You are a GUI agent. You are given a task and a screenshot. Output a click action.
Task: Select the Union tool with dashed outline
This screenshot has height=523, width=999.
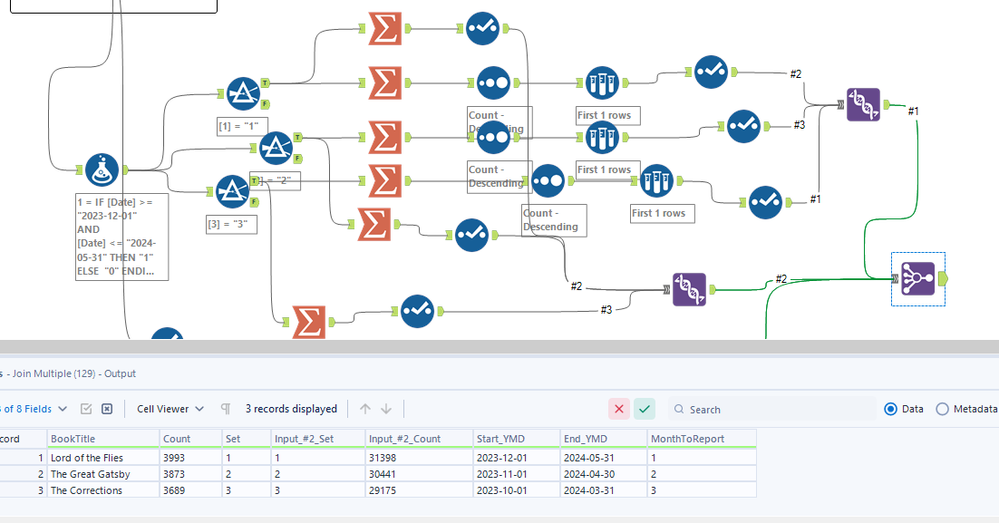[x=918, y=279]
